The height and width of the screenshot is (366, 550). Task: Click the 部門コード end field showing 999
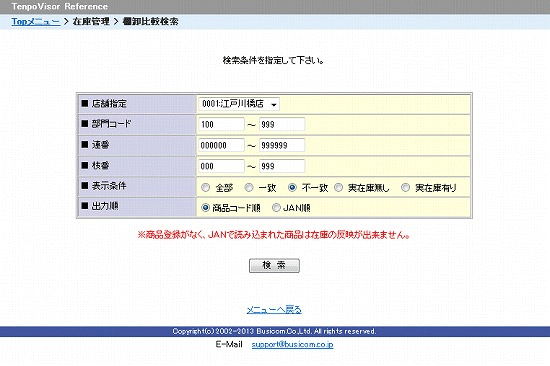click(282, 124)
